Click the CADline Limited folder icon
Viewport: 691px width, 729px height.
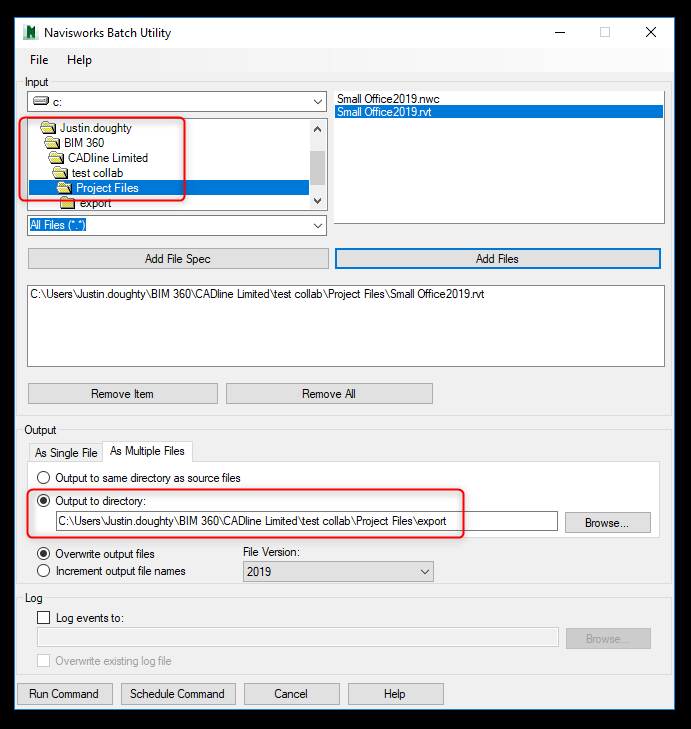[x=56, y=158]
